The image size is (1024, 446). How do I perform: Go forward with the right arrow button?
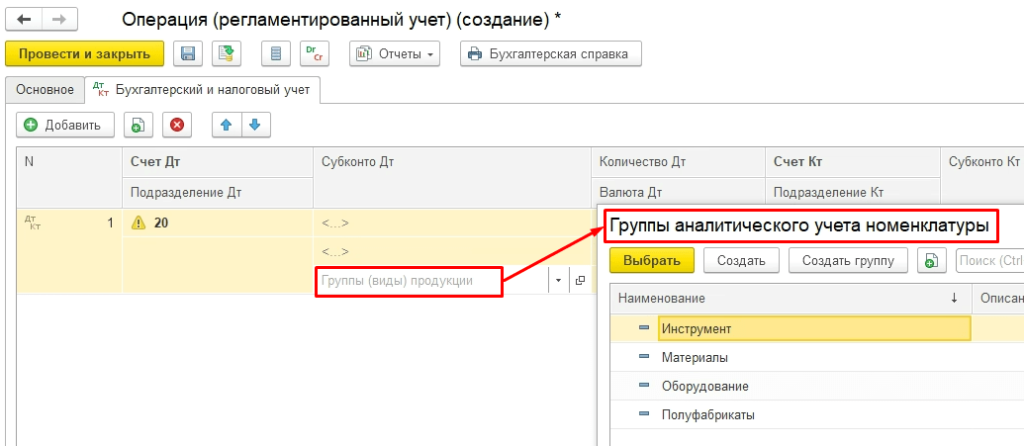tap(59, 20)
